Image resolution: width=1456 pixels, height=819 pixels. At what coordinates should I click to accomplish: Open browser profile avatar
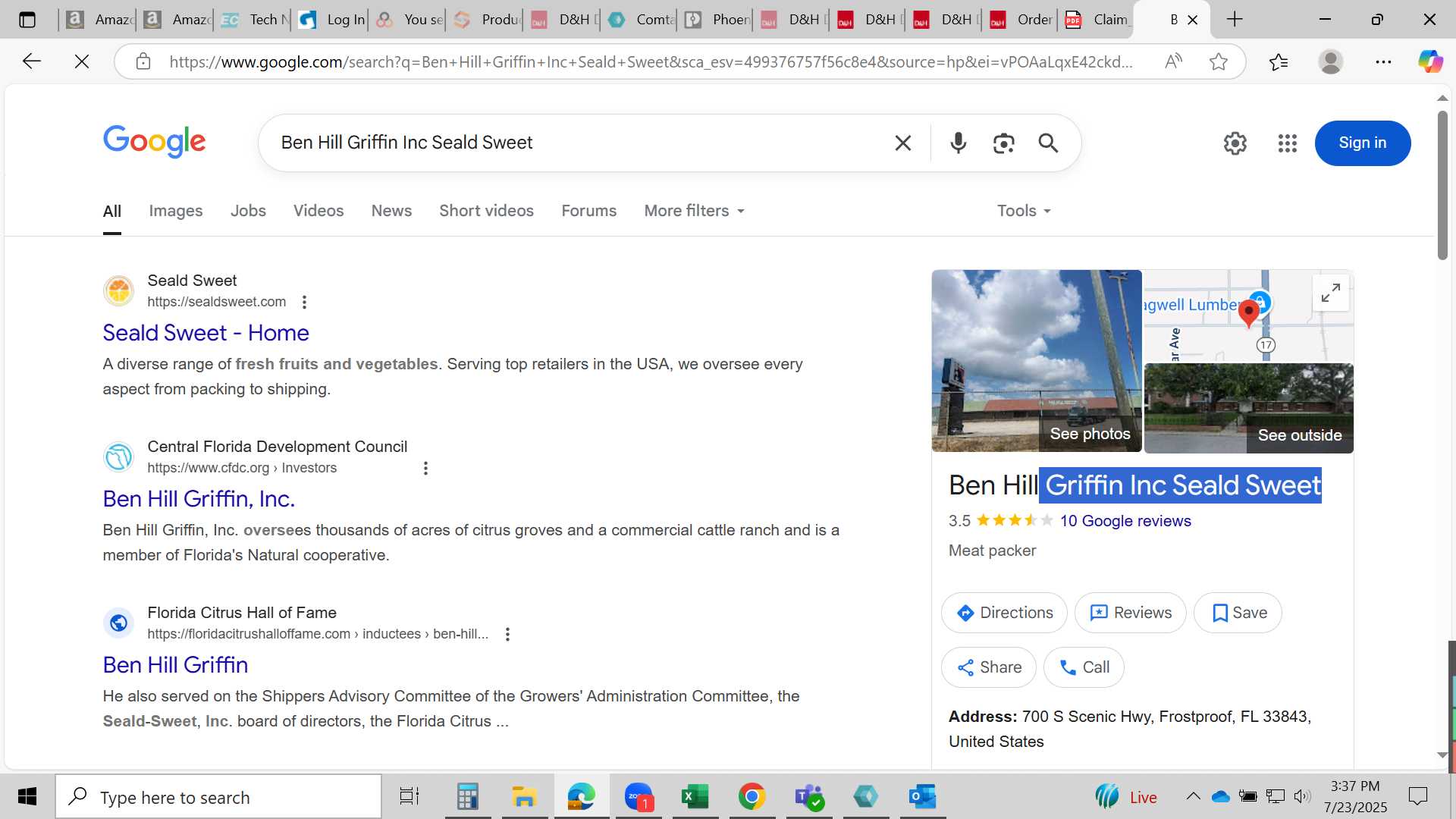(x=1330, y=61)
